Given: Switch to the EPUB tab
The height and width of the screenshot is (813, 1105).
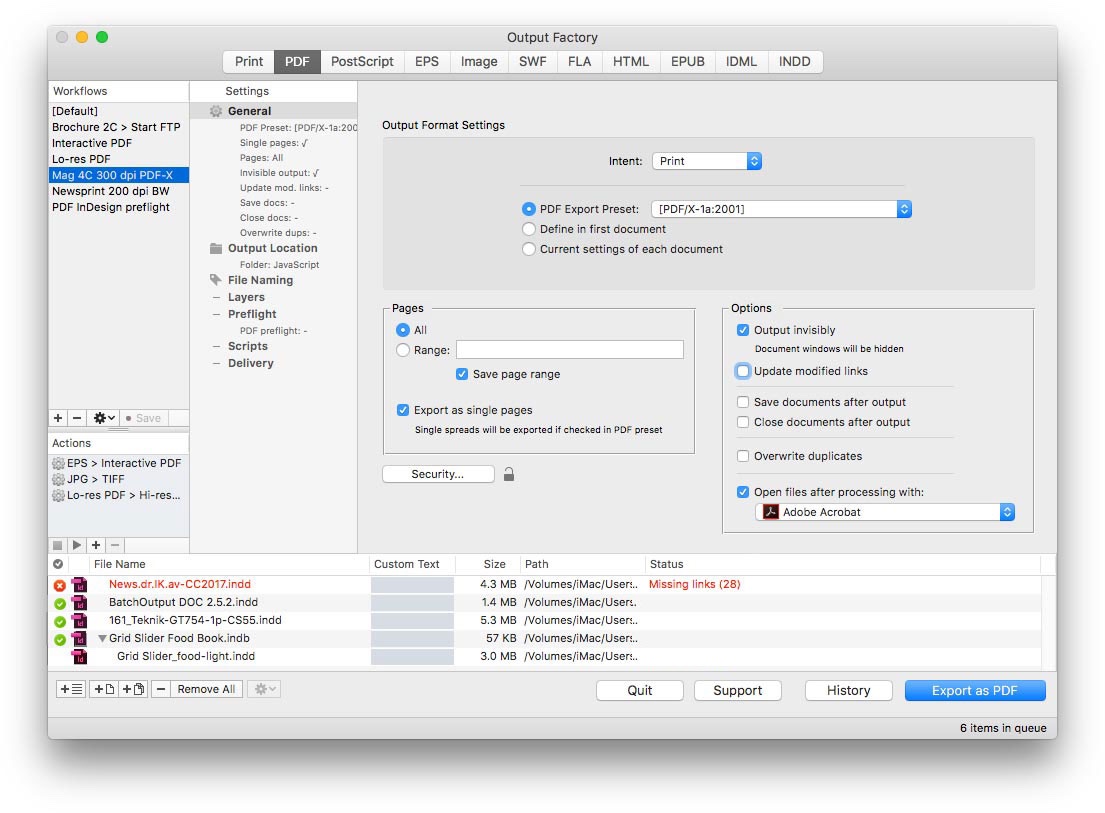Looking at the screenshot, I should tap(687, 61).
